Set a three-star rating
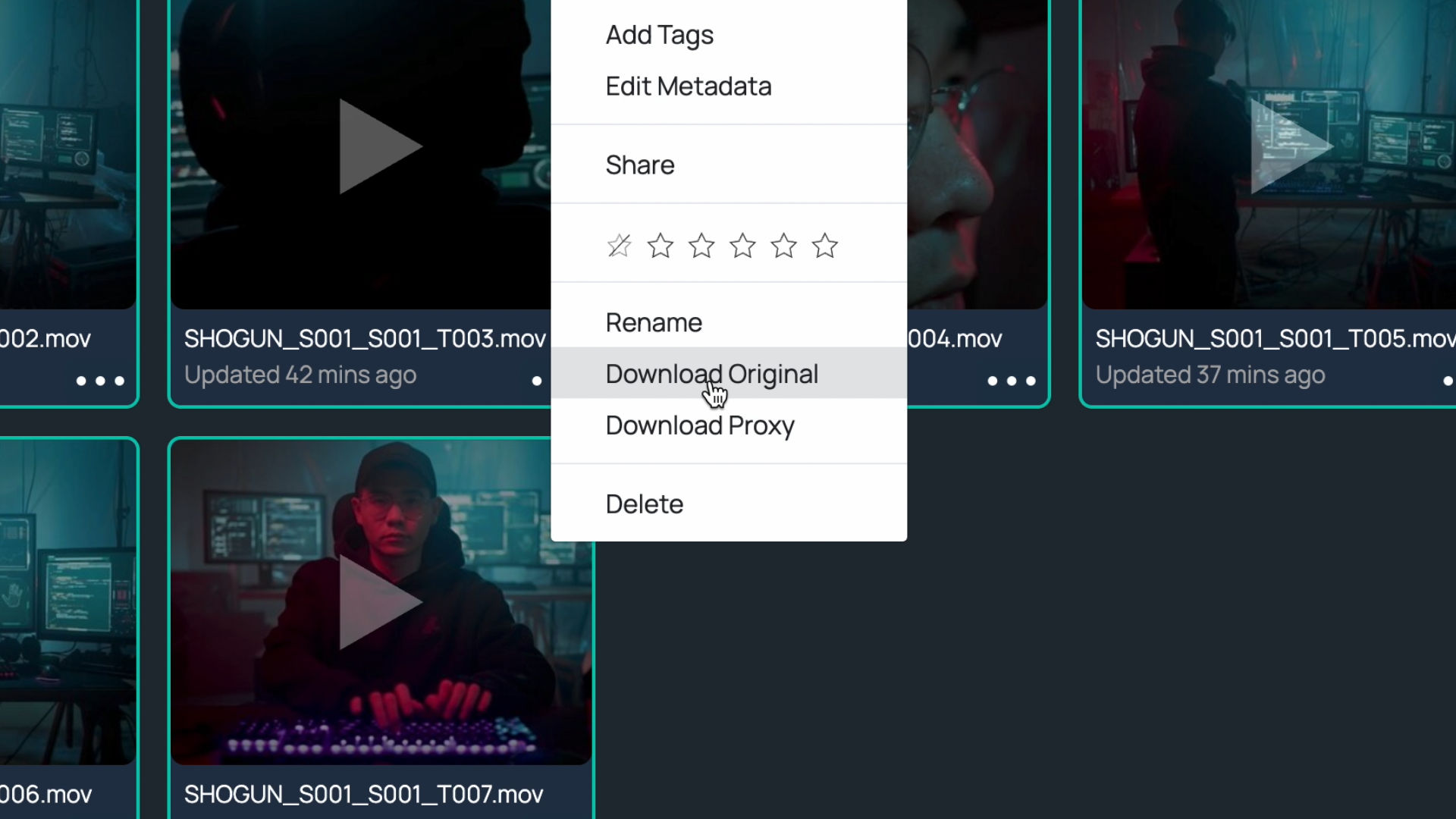This screenshot has height=819, width=1456. tap(742, 246)
